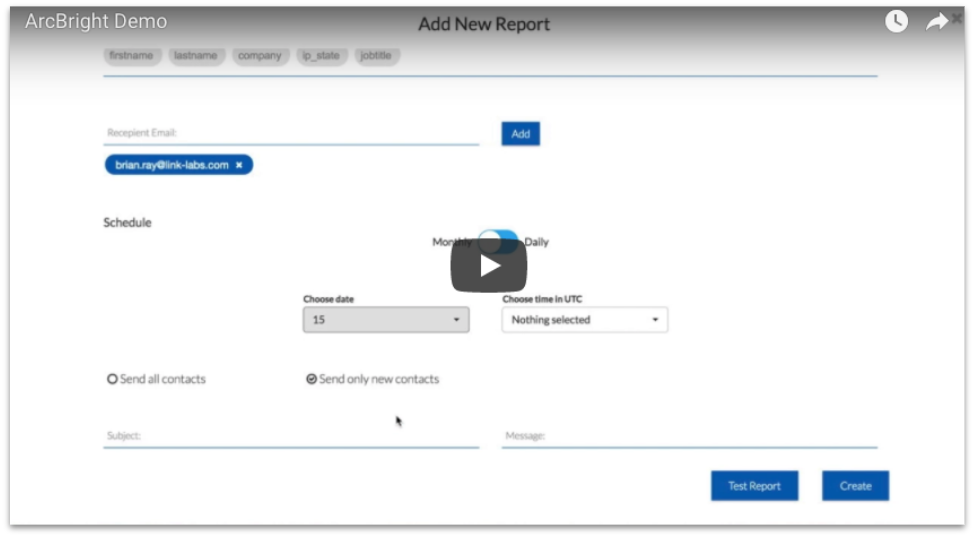The image size is (977, 537).
Task: Select the lastname field tag
Action: coord(195,56)
